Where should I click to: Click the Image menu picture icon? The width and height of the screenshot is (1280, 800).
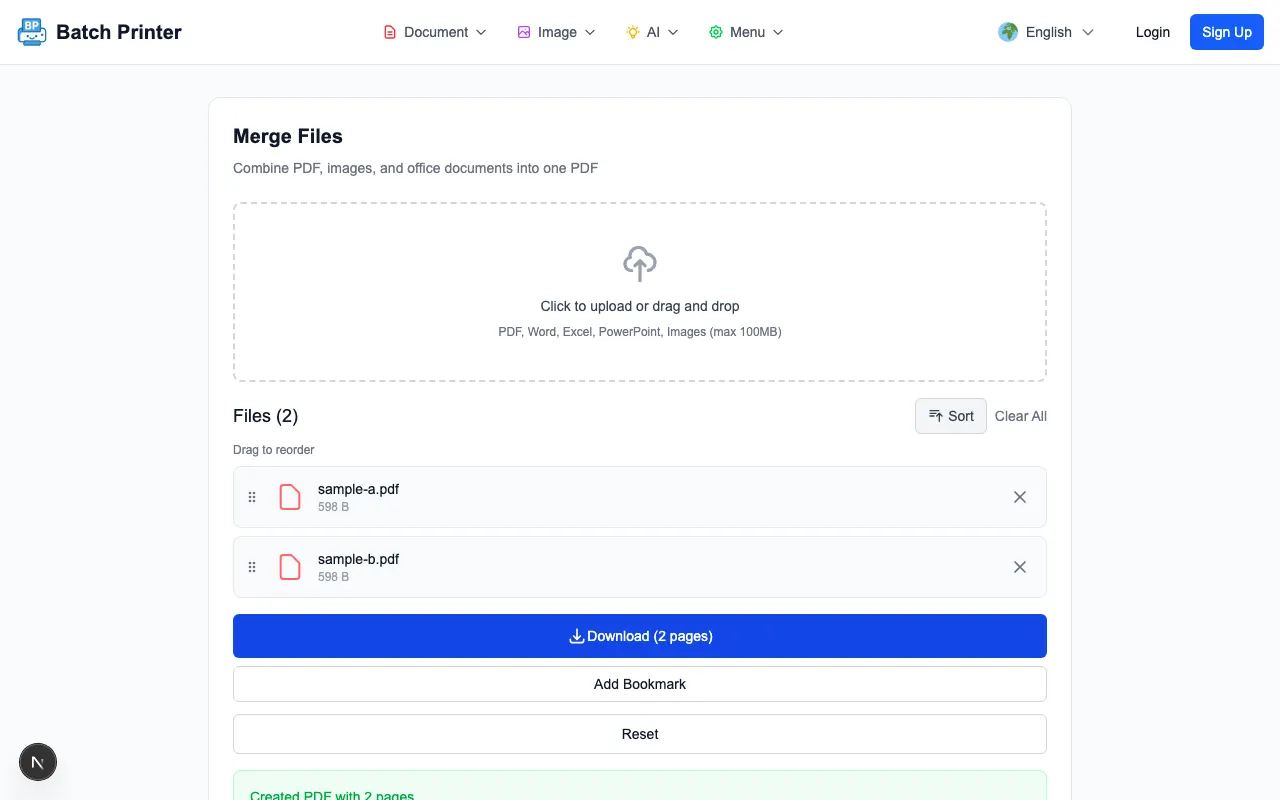(x=524, y=32)
